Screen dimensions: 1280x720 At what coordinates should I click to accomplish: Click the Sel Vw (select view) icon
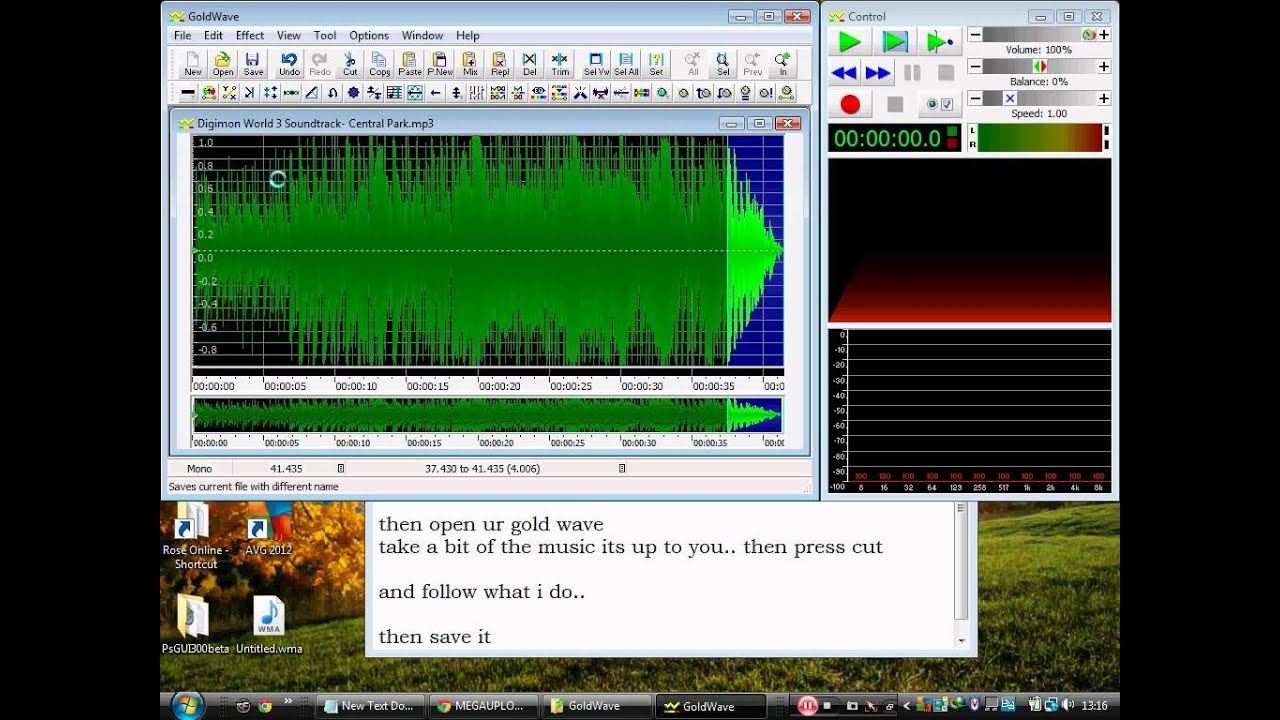coord(596,64)
